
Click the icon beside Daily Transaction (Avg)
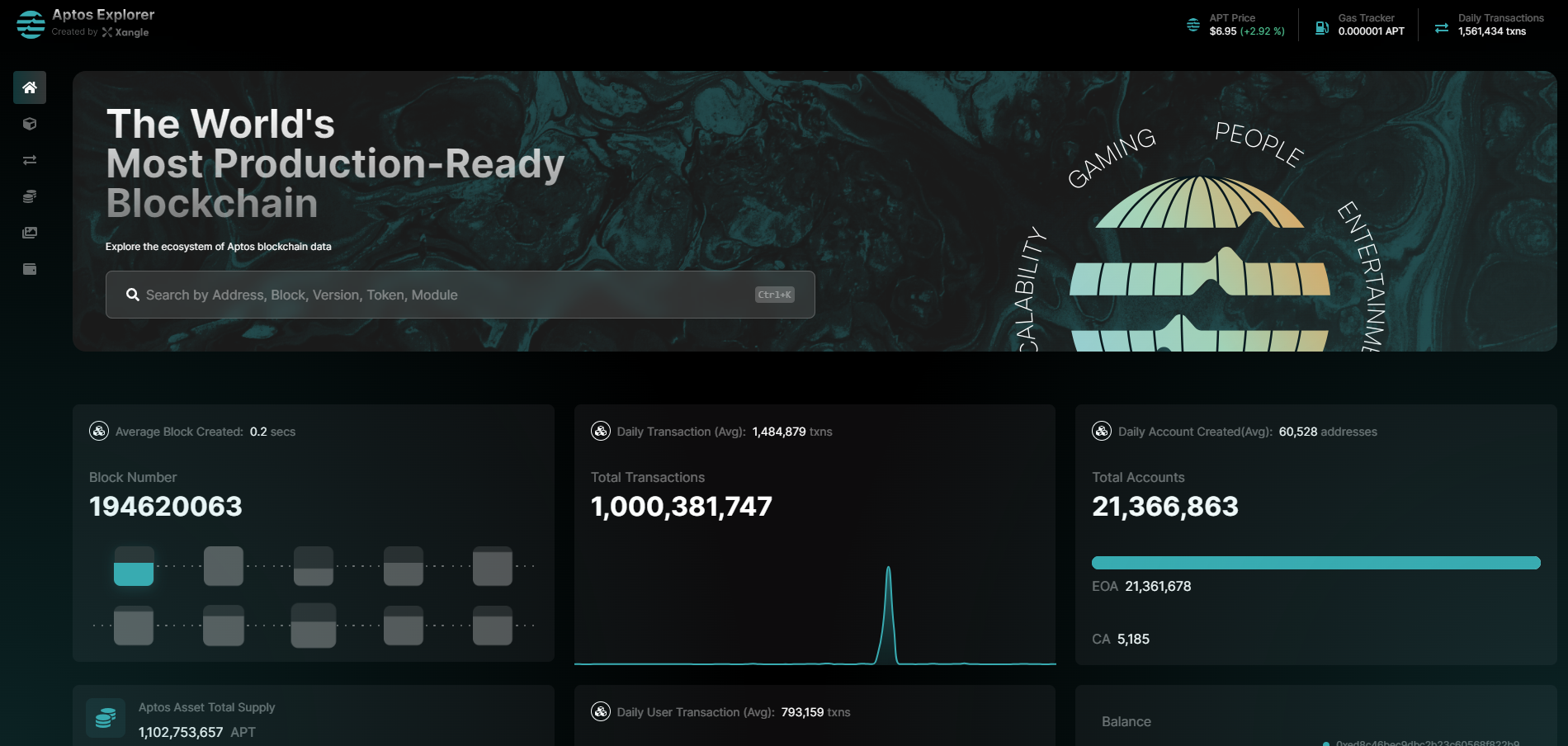point(601,431)
